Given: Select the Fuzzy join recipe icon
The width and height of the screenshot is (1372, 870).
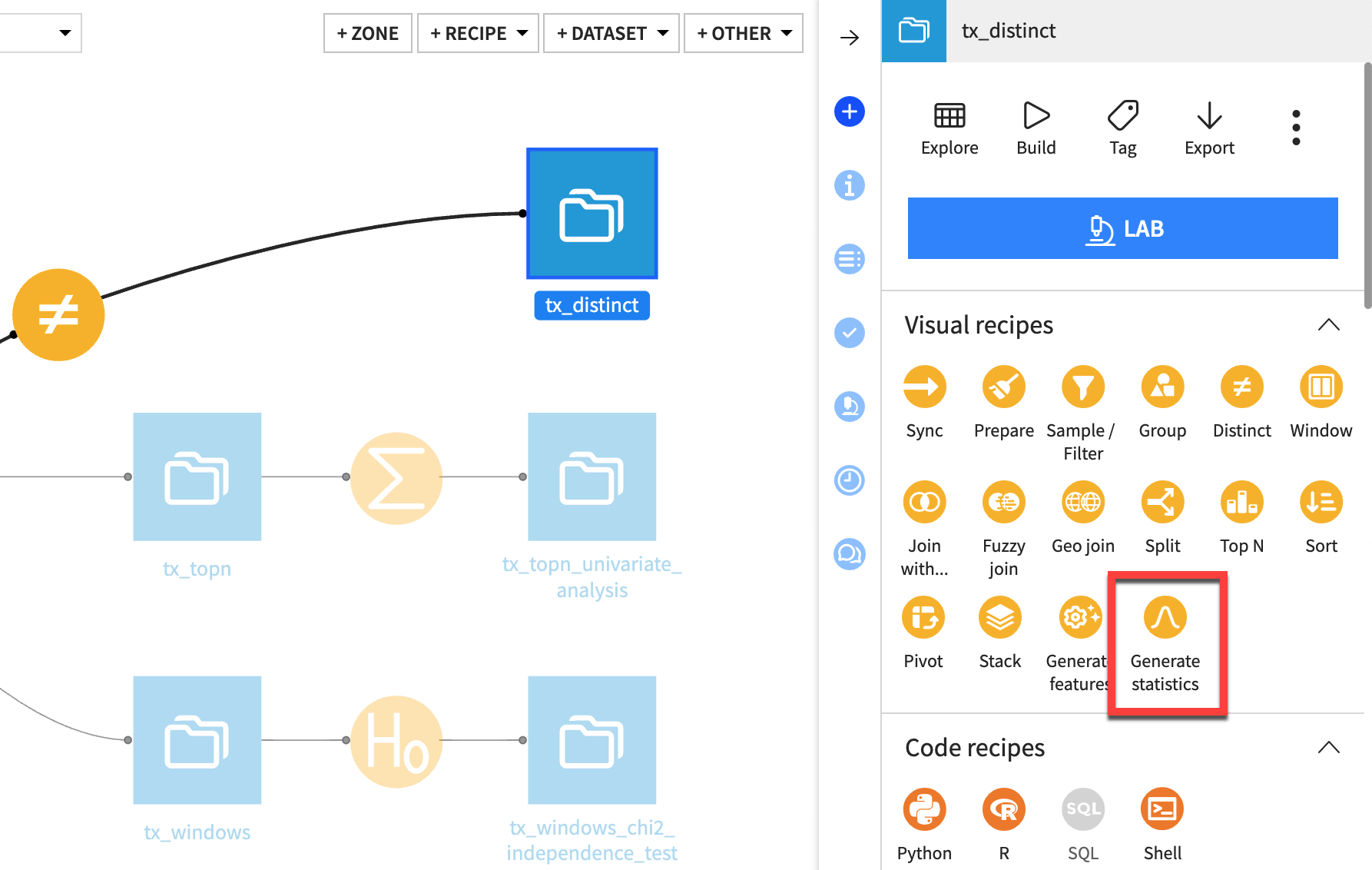Looking at the screenshot, I should [x=1003, y=501].
